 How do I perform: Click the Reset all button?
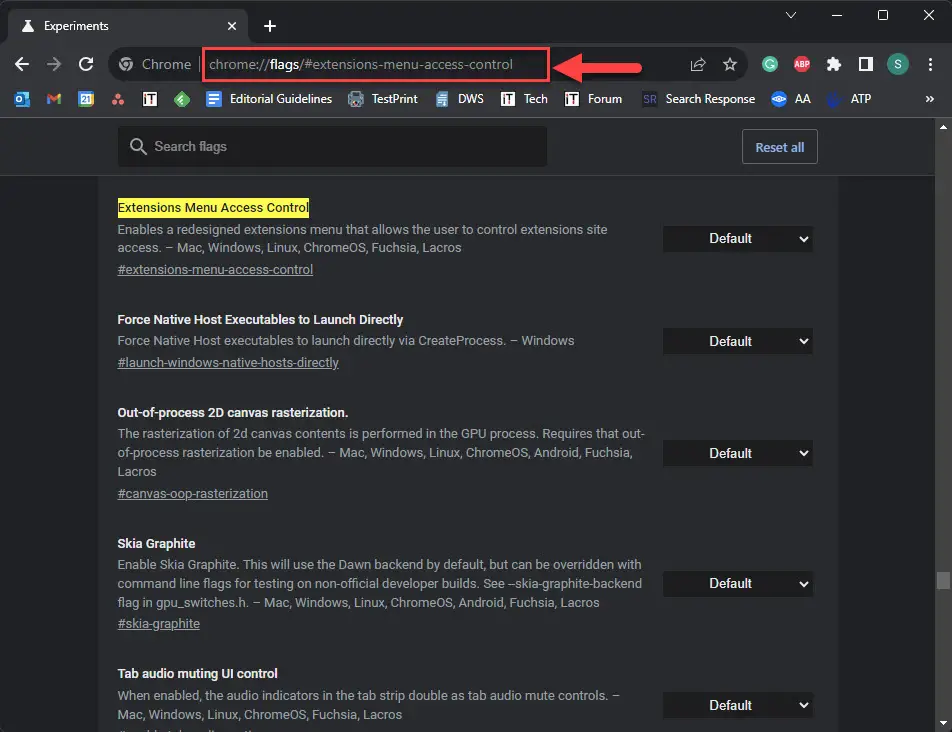(779, 147)
